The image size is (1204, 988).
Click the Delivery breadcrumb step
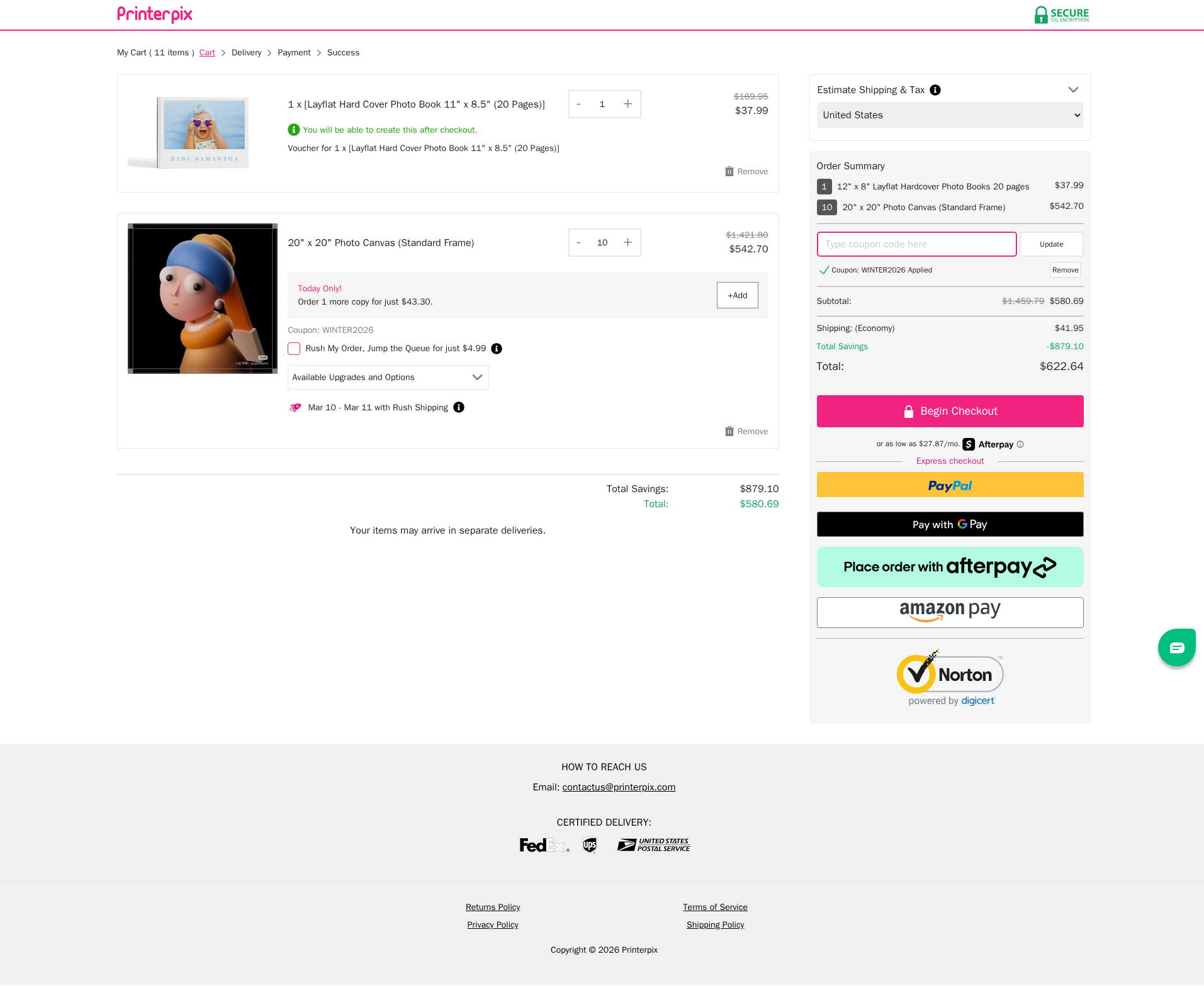point(246,53)
